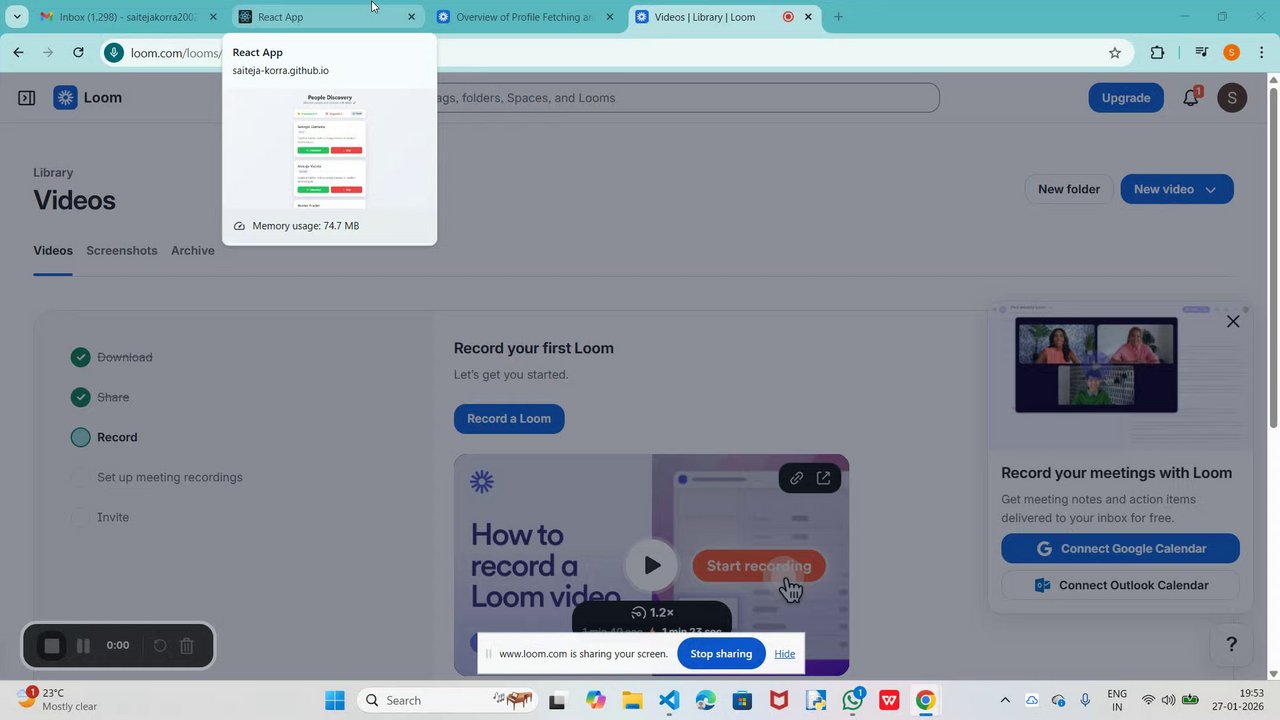Click the Loom logo icon

pos(65,98)
